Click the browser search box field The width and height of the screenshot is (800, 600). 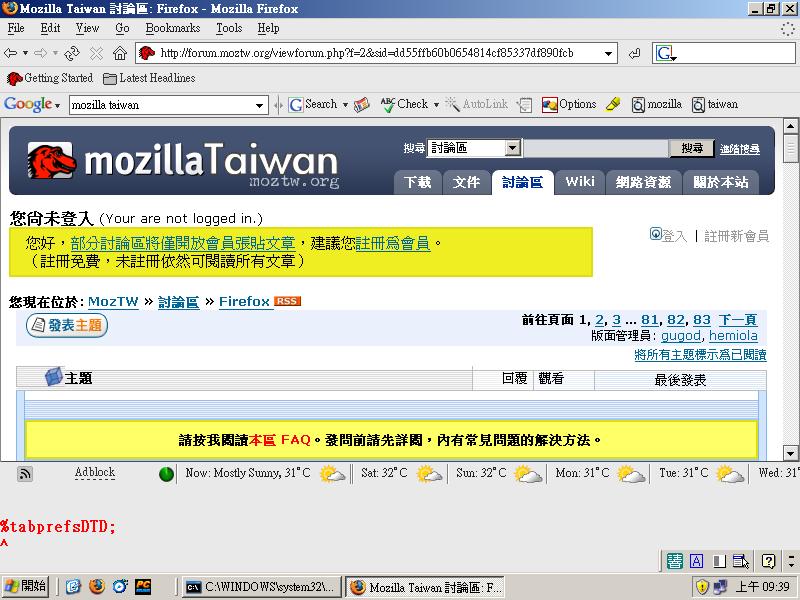(x=737, y=53)
